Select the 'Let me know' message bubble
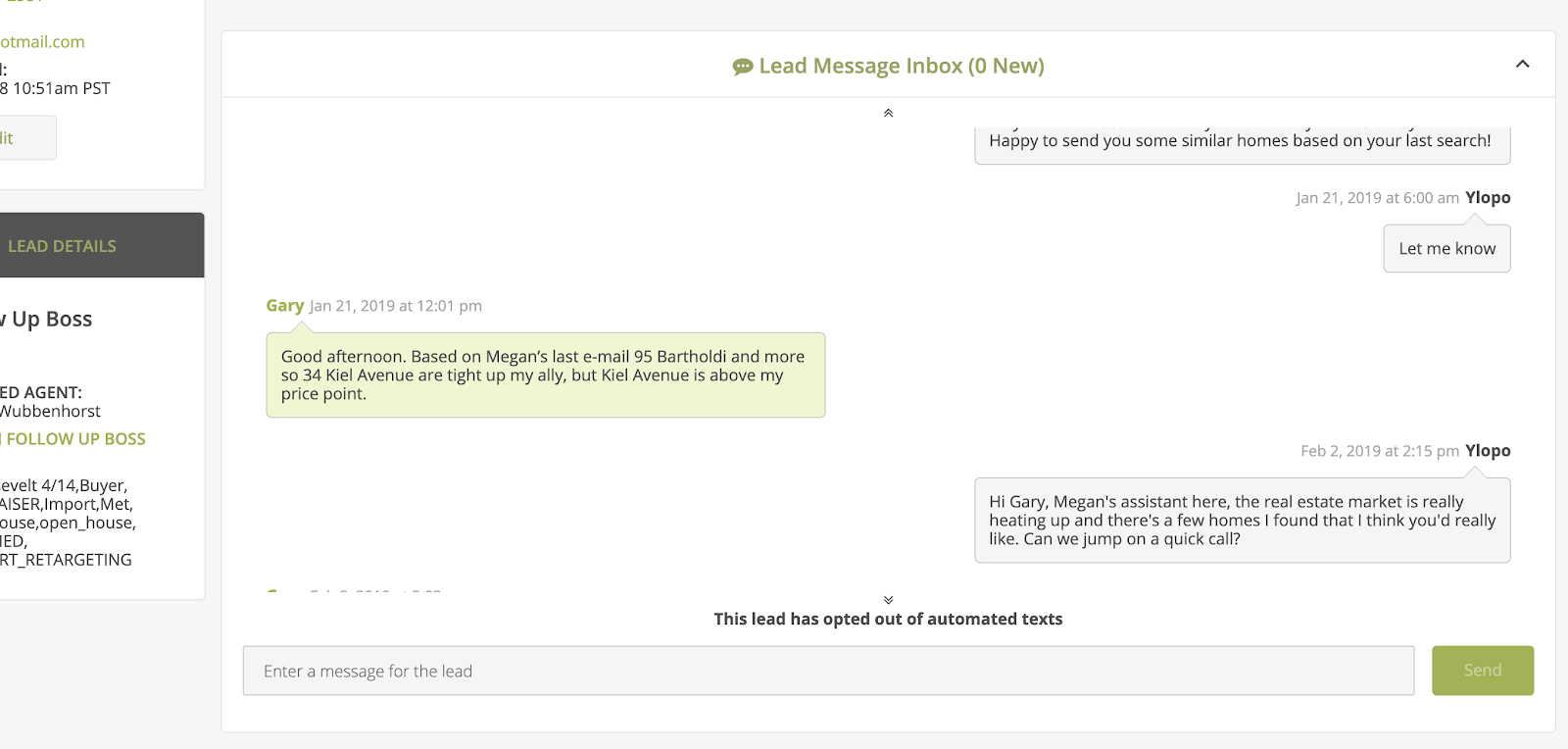This screenshot has height=749, width=1568. coord(1446,249)
